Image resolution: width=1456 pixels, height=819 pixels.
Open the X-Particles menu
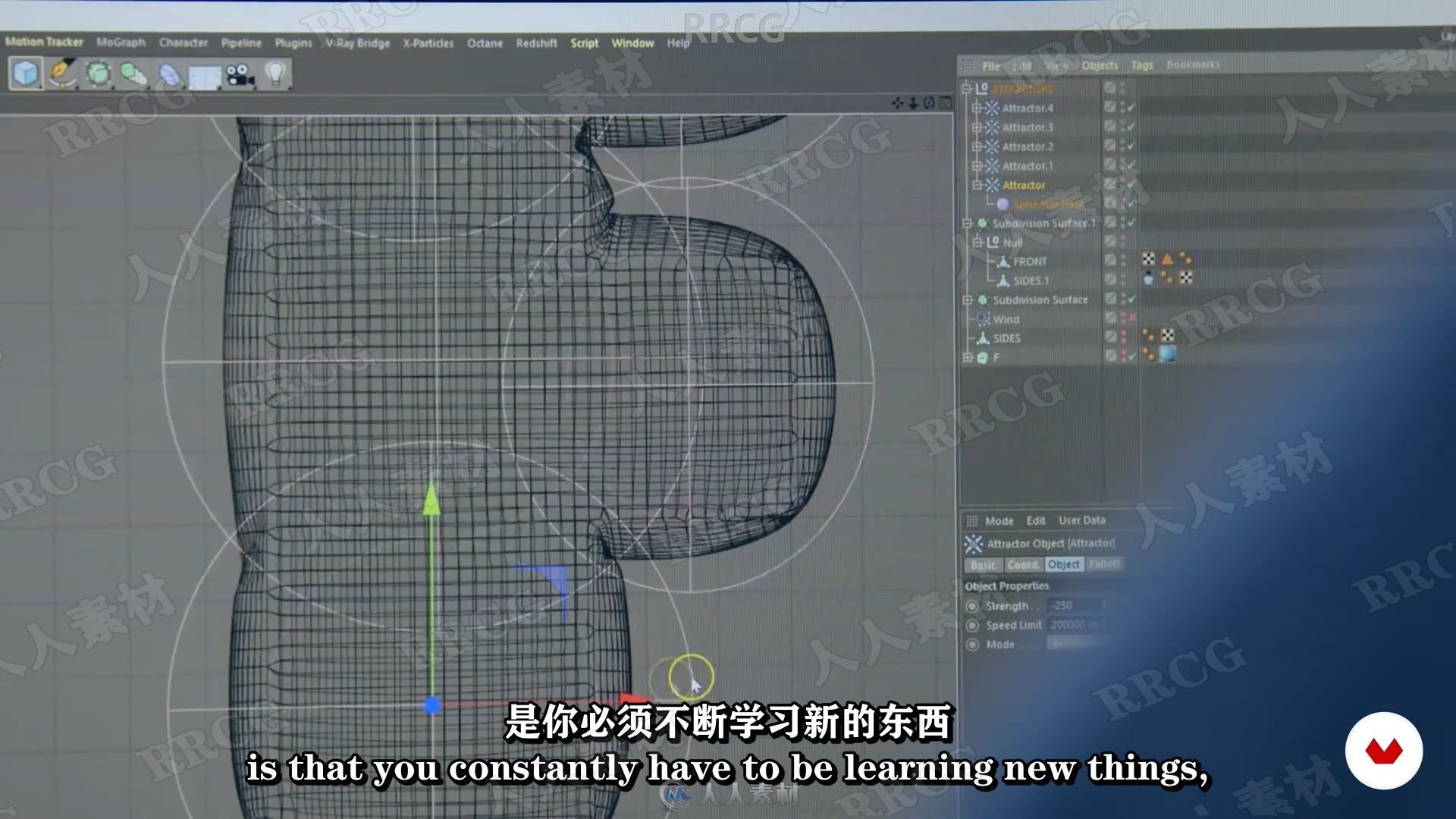pos(428,43)
